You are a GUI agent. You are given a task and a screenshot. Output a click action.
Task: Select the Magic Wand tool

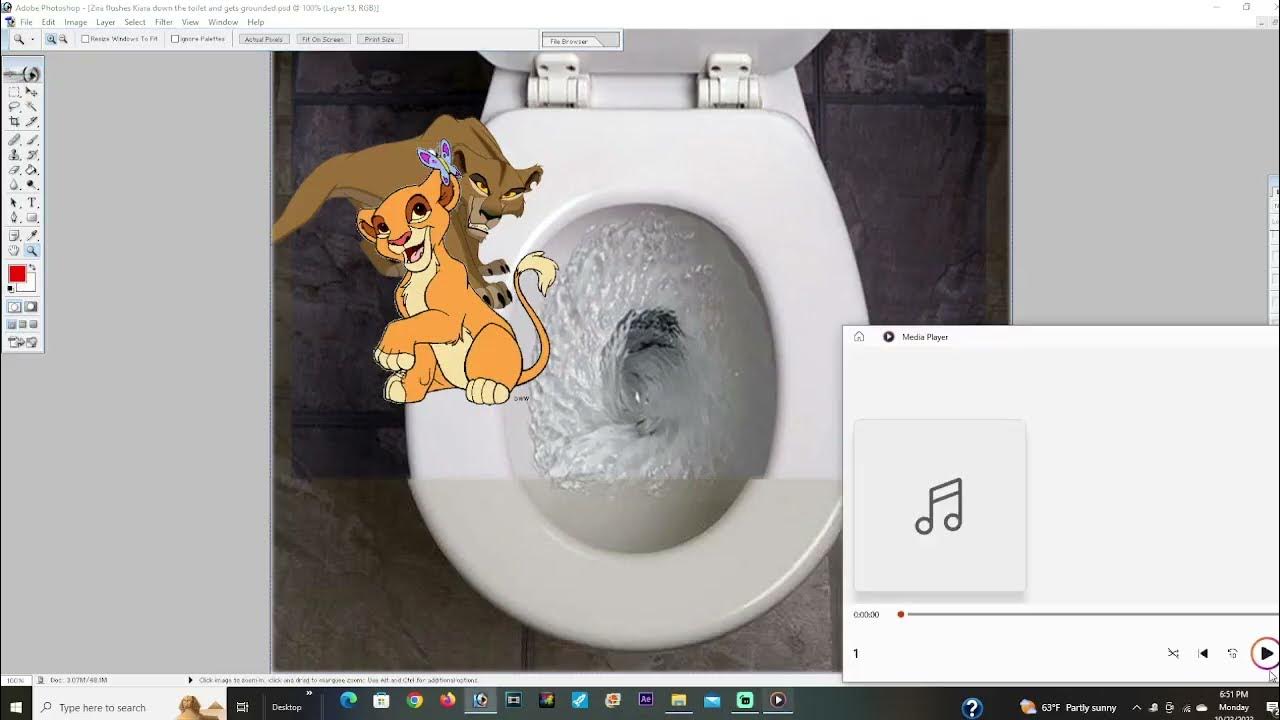31,105
